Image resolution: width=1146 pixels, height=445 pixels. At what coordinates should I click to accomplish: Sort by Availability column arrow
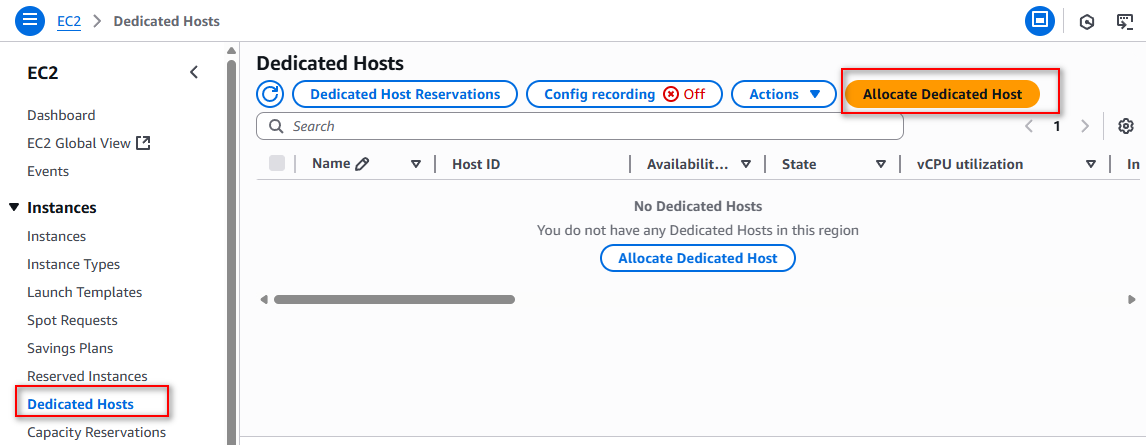point(746,164)
